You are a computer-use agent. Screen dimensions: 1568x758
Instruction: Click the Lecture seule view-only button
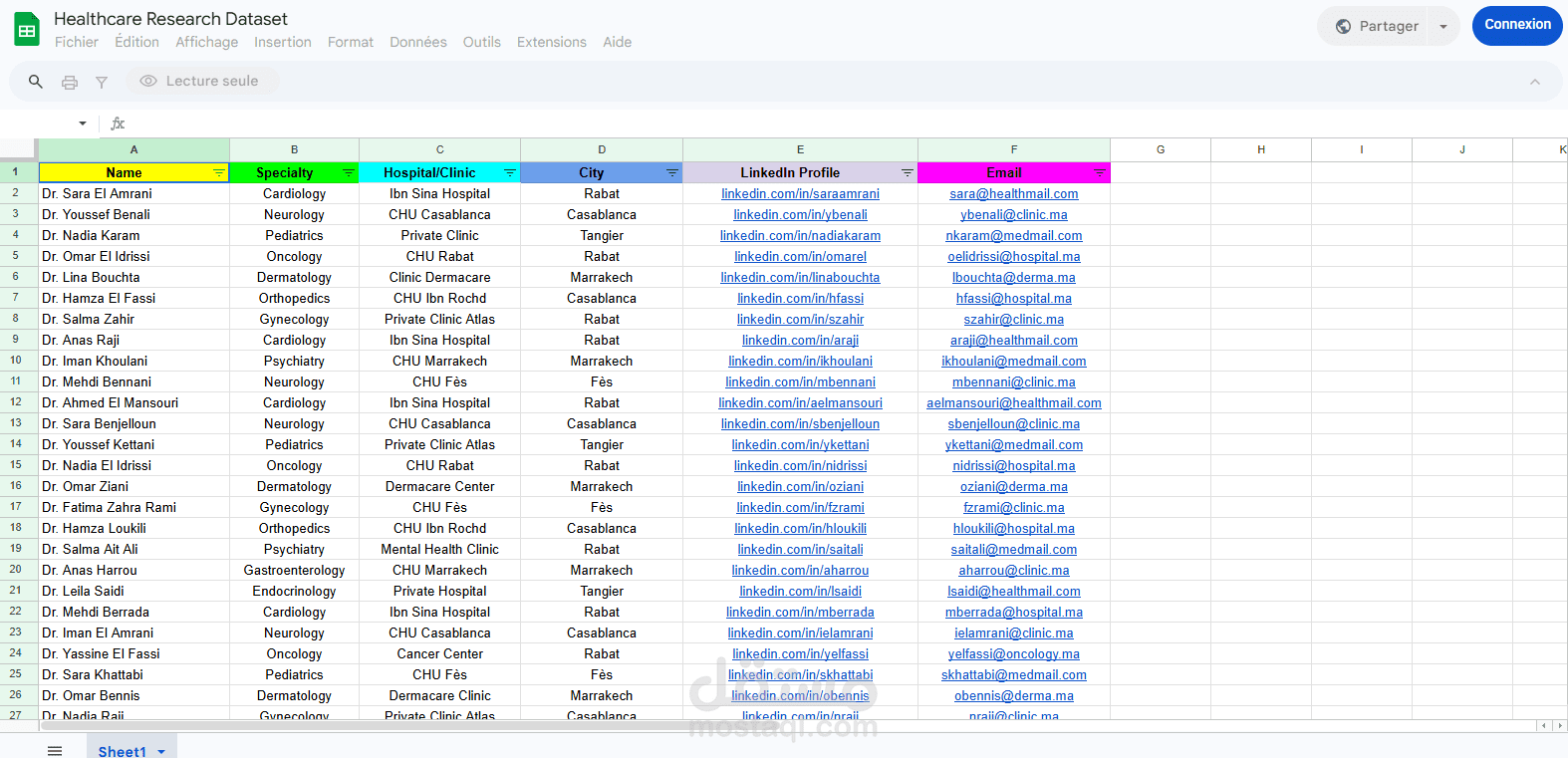click(199, 82)
